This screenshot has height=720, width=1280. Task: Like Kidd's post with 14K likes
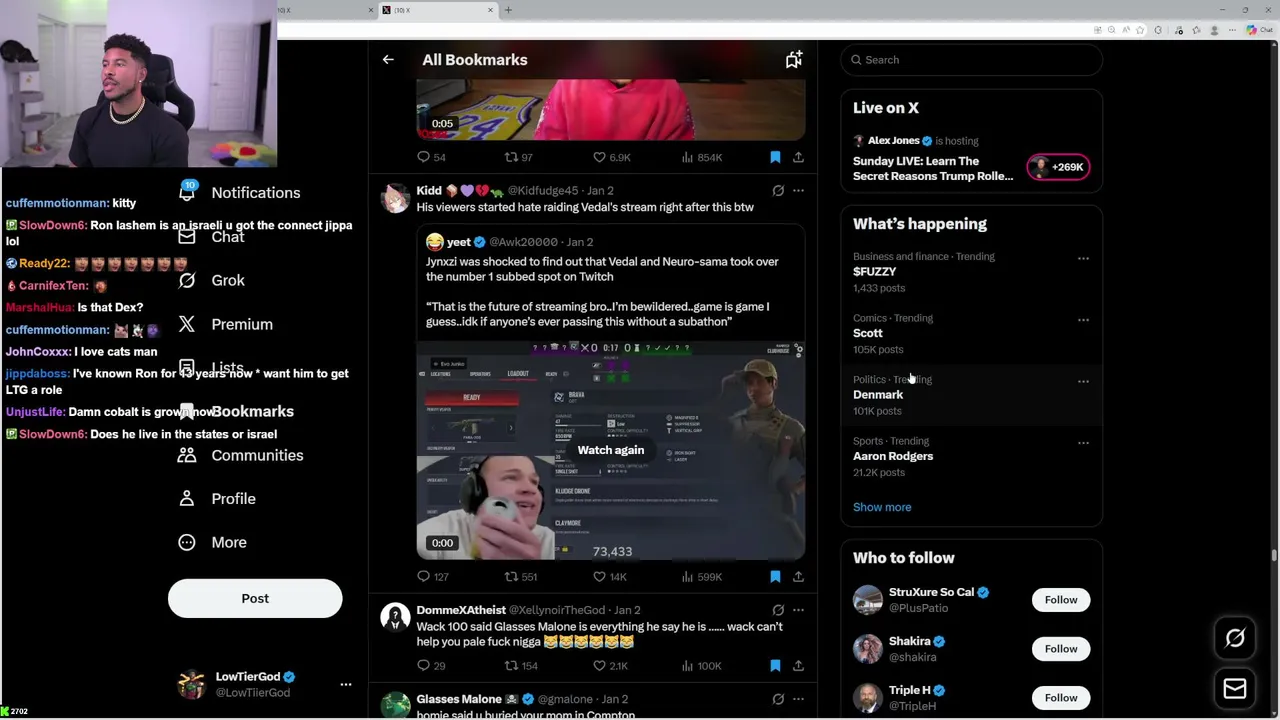click(x=609, y=577)
